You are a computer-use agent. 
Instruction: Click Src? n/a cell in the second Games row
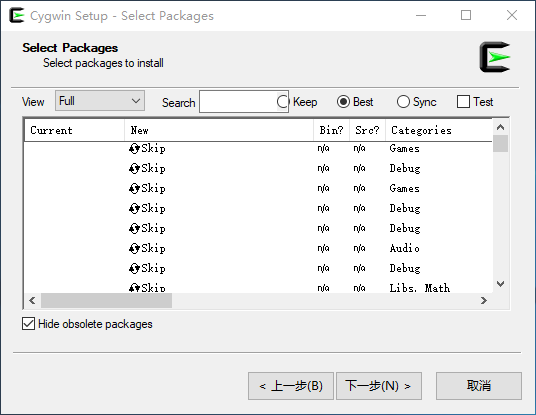(x=359, y=188)
